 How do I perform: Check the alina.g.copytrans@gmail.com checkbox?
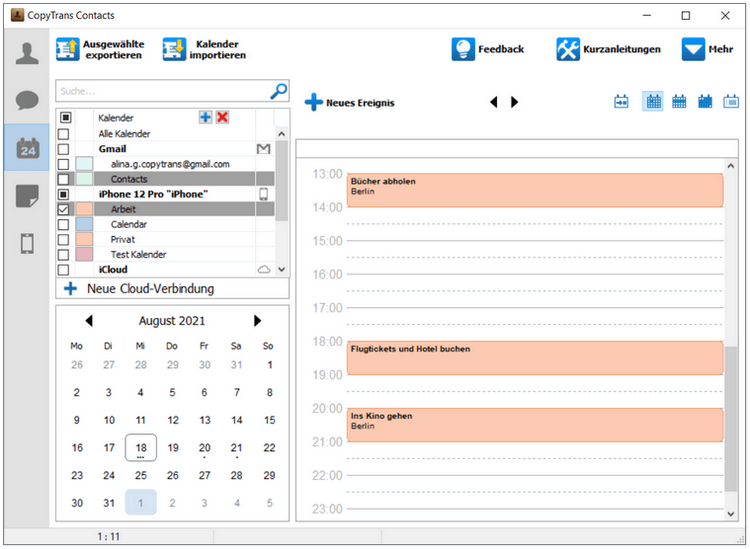click(63, 164)
